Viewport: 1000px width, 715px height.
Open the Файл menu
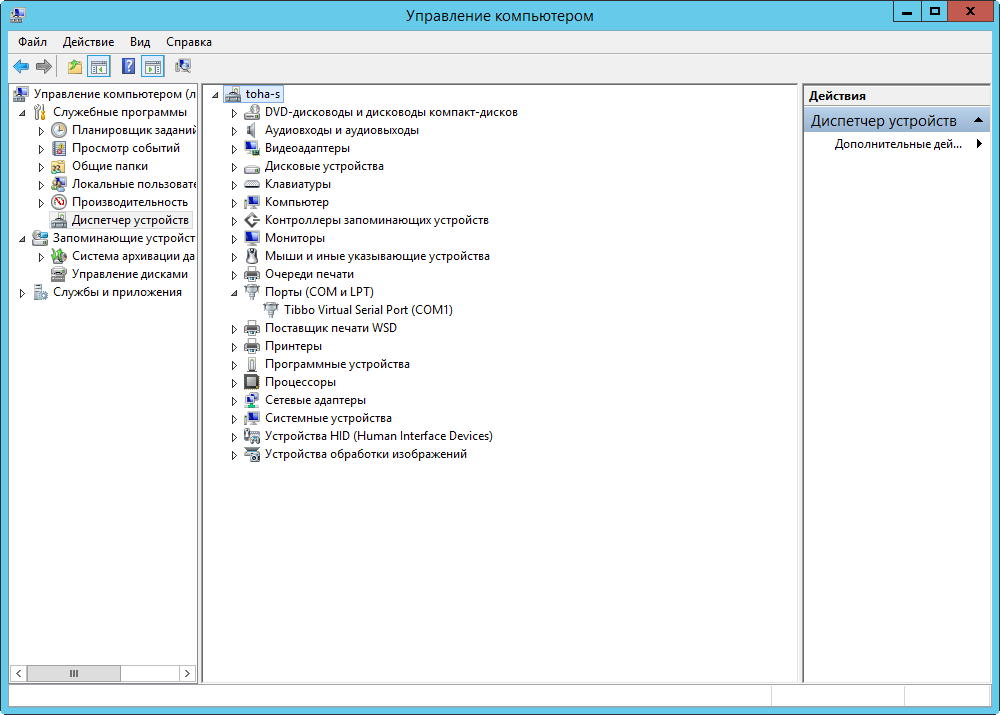pyautogui.click(x=32, y=42)
